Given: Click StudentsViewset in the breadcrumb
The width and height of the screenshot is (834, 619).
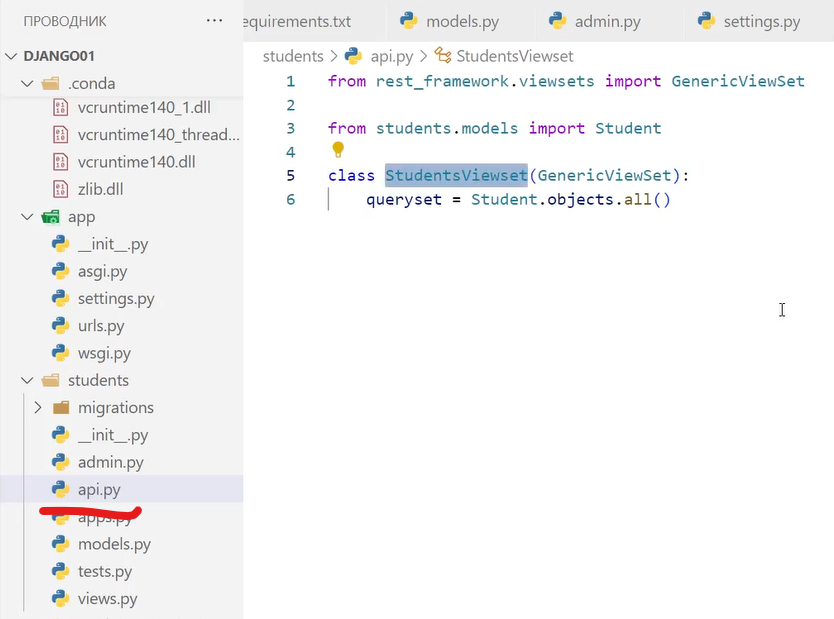Looking at the screenshot, I should click(514, 57).
